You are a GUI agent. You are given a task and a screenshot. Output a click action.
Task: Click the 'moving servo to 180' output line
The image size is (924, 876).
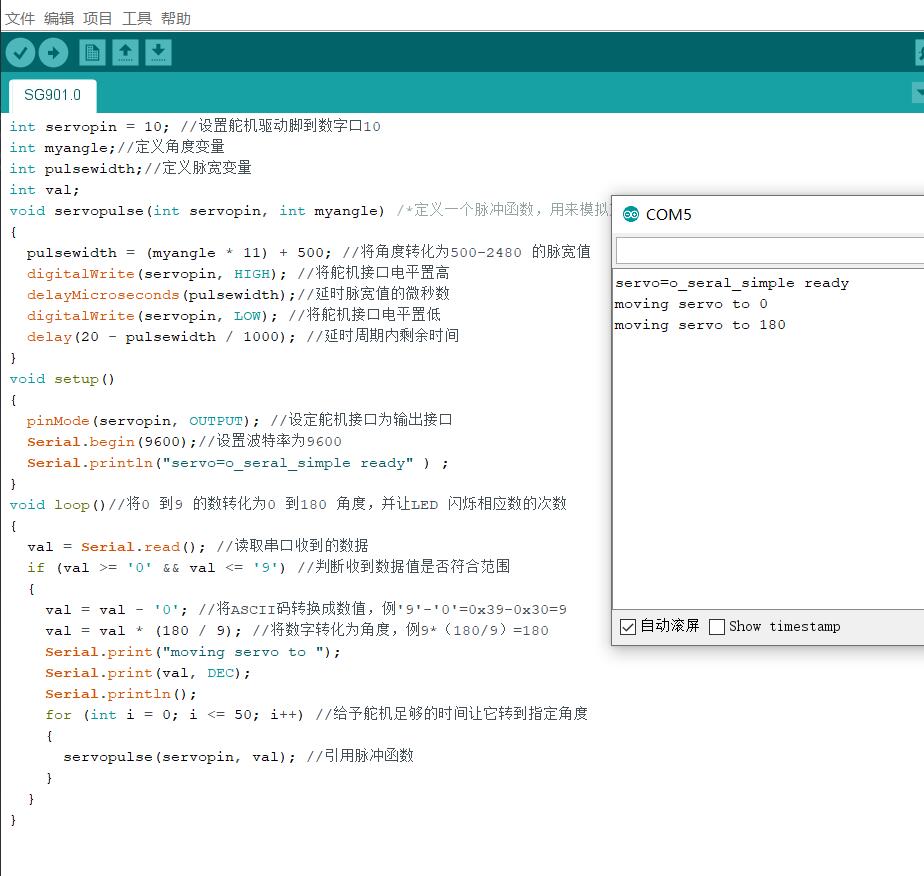click(699, 325)
